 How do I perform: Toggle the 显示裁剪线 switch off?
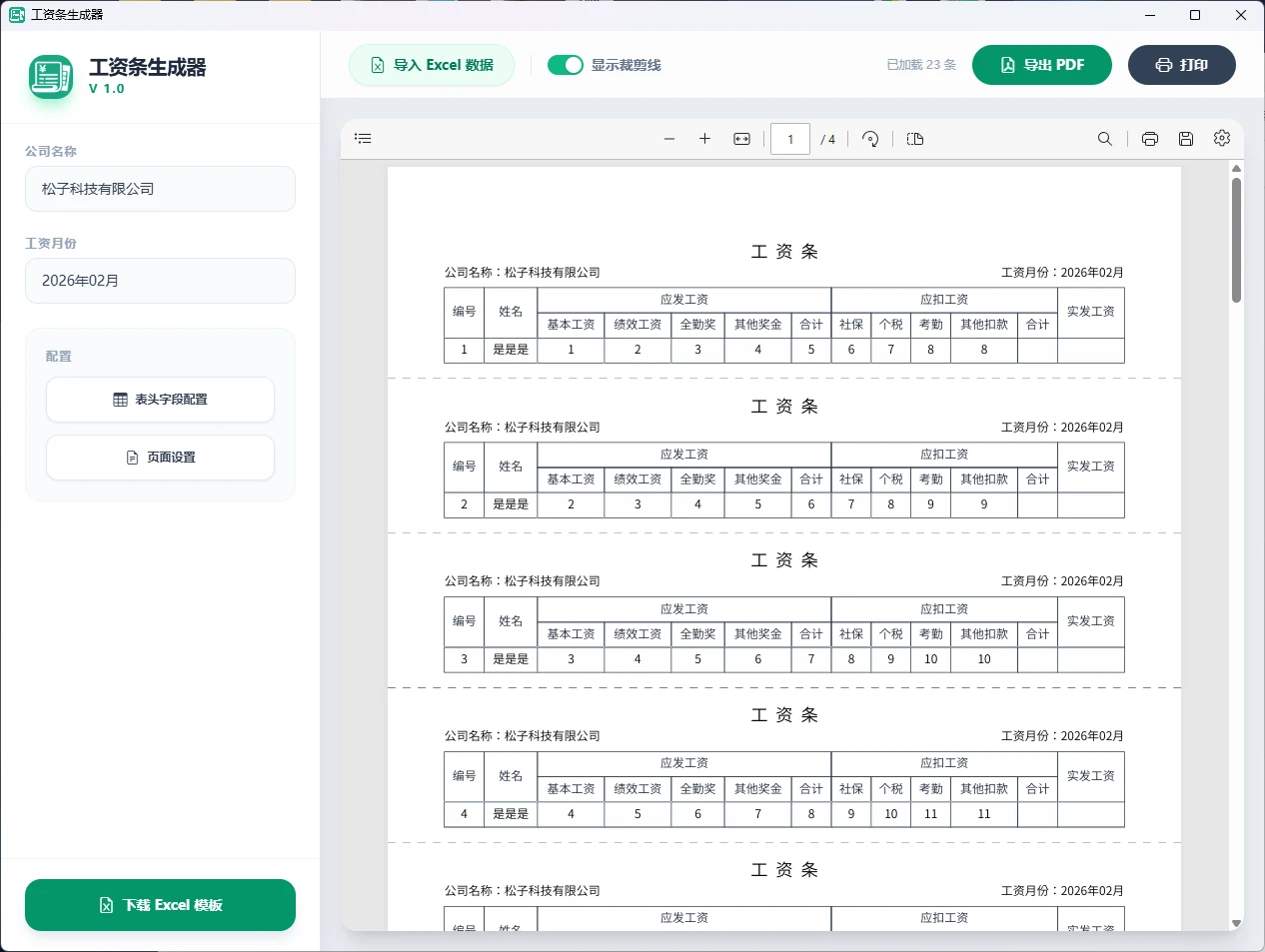pos(566,64)
